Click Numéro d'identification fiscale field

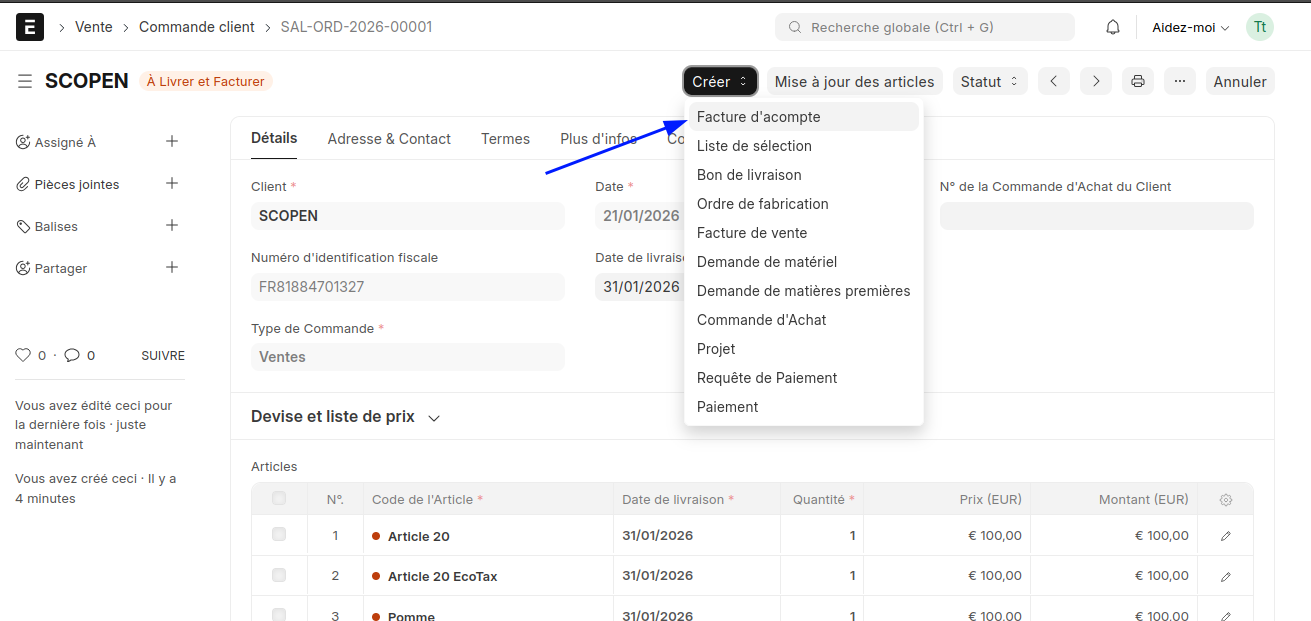coord(408,287)
